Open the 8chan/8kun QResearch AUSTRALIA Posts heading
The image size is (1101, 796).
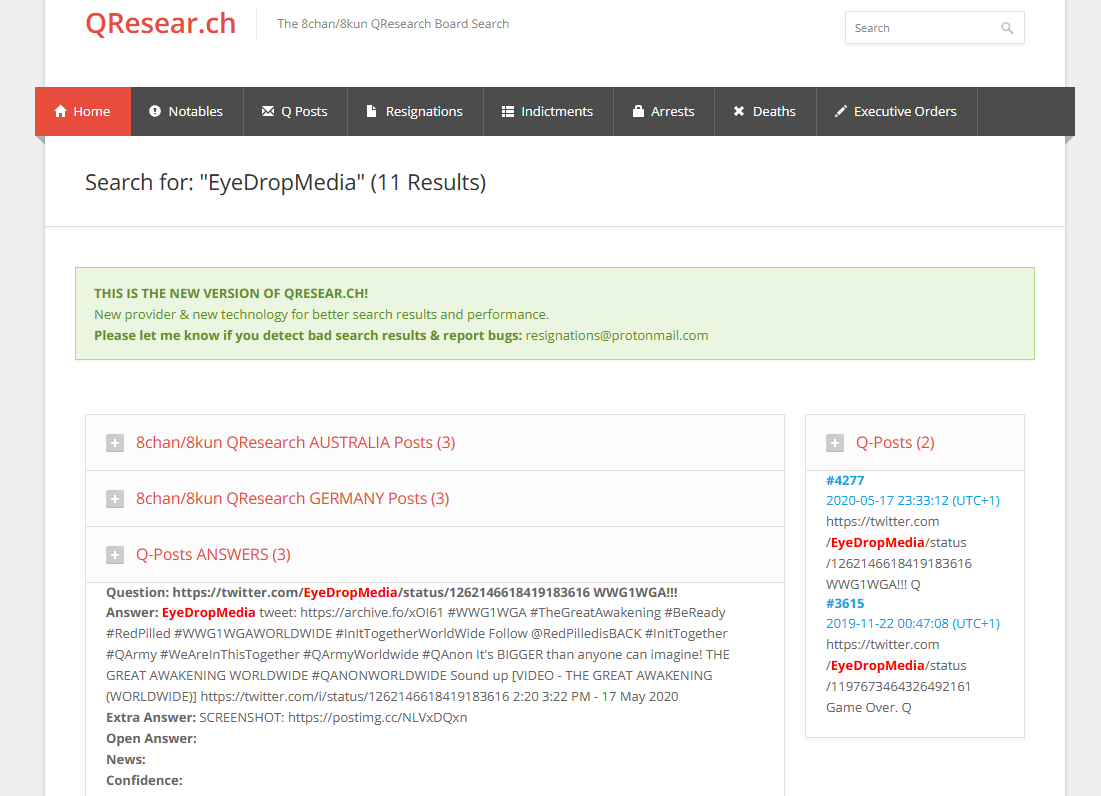296,443
